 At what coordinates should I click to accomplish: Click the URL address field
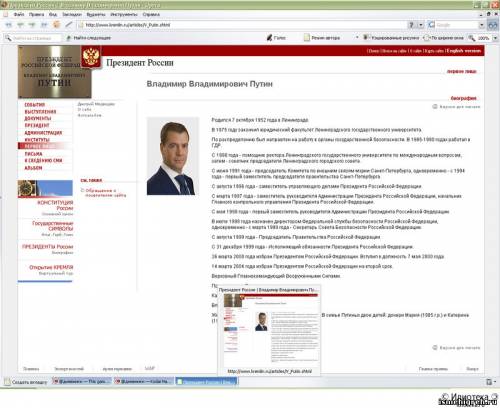[x=245, y=25]
